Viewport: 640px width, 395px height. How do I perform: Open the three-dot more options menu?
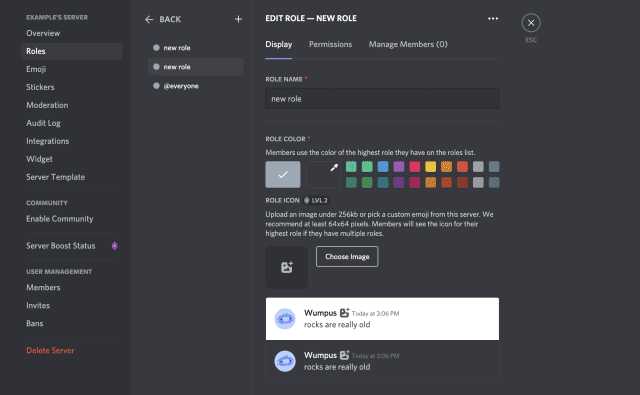tap(493, 18)
